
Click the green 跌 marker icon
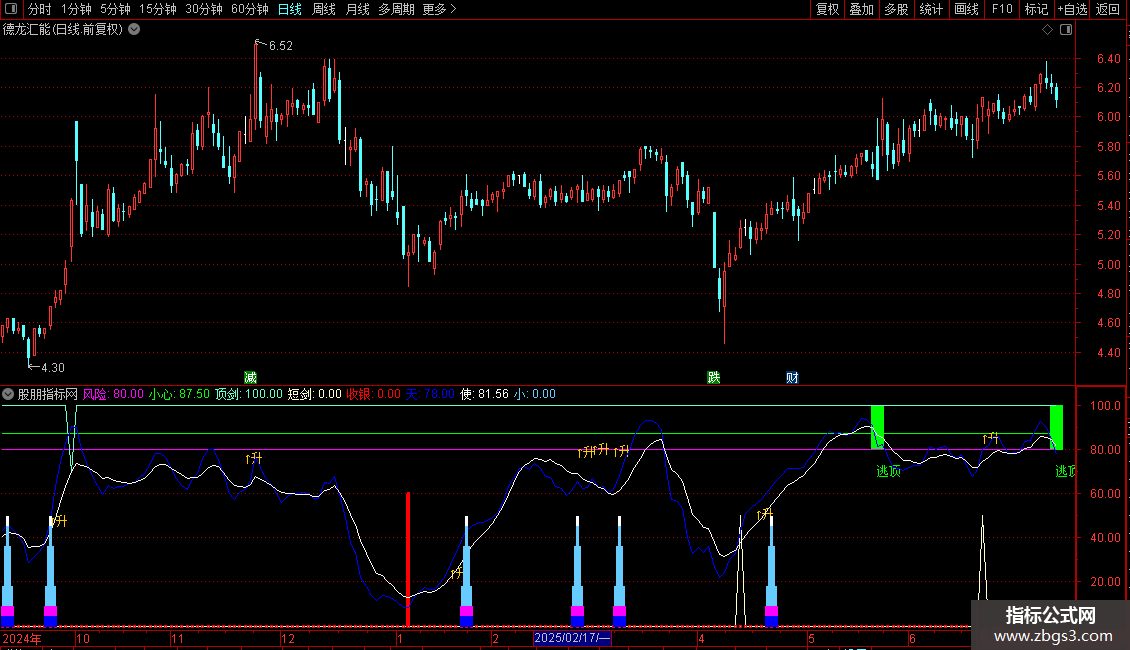pyautogui.click(x=713, y=378)
